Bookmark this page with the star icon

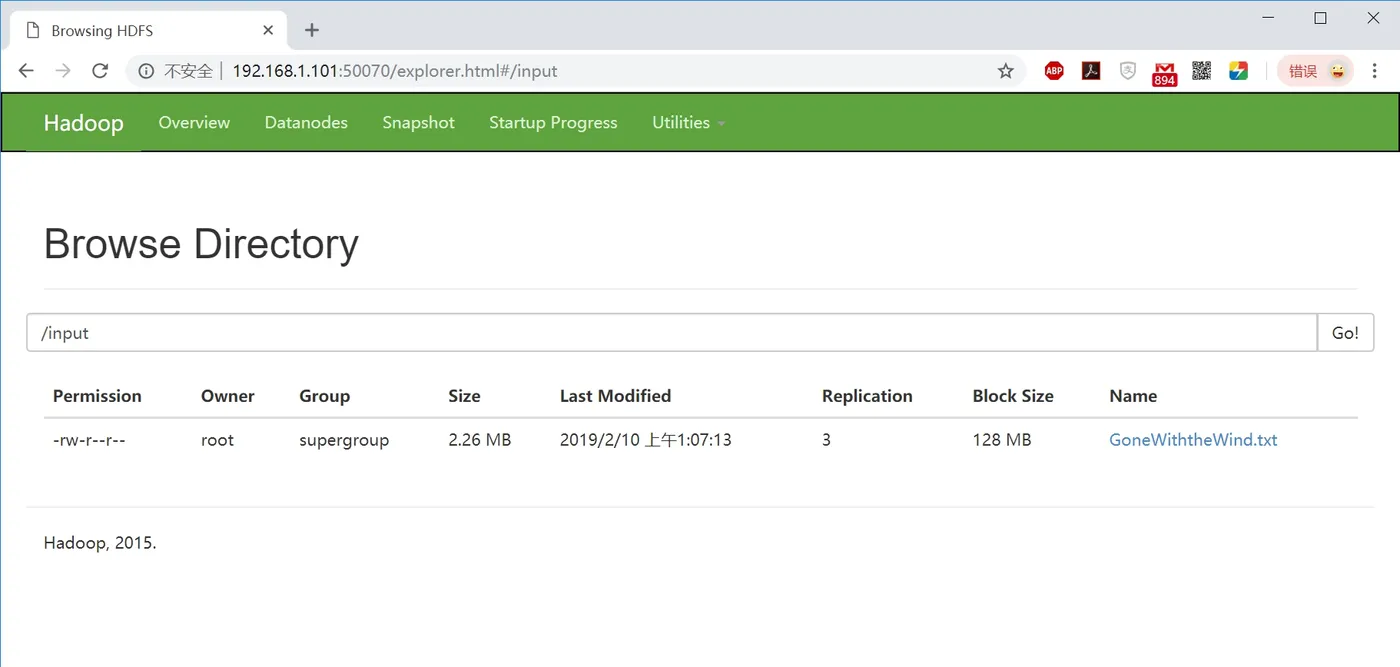click(1006, 71)
